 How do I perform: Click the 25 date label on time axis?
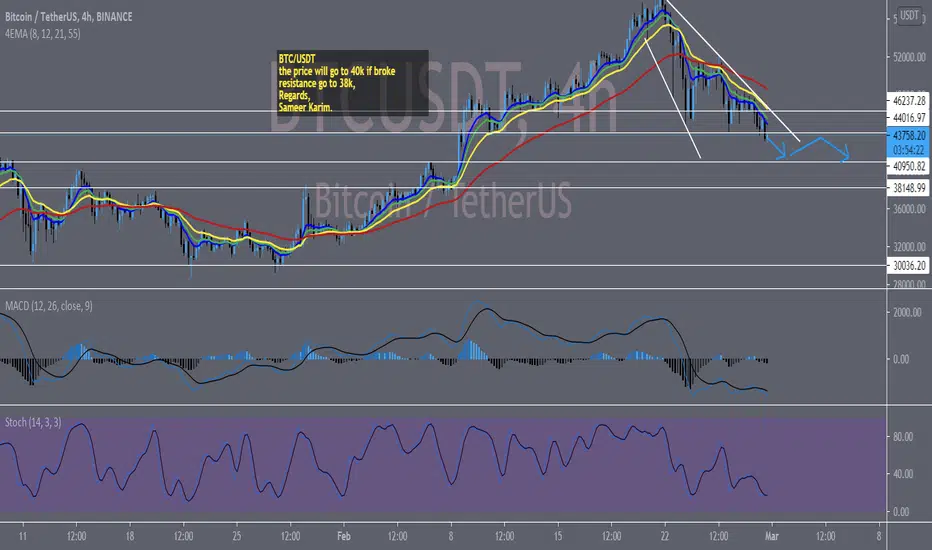[x=237, y=536]
